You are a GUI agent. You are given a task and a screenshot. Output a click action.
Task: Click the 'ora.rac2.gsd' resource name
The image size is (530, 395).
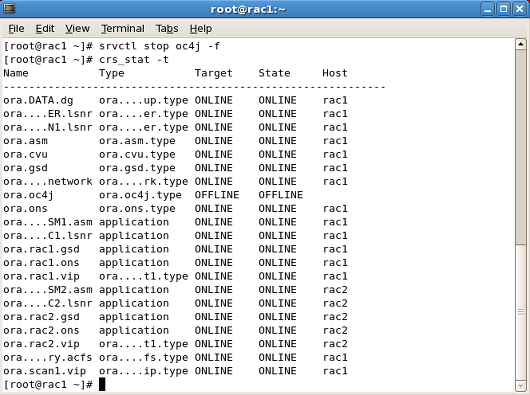pyautogui.click(x=42, y=317)
